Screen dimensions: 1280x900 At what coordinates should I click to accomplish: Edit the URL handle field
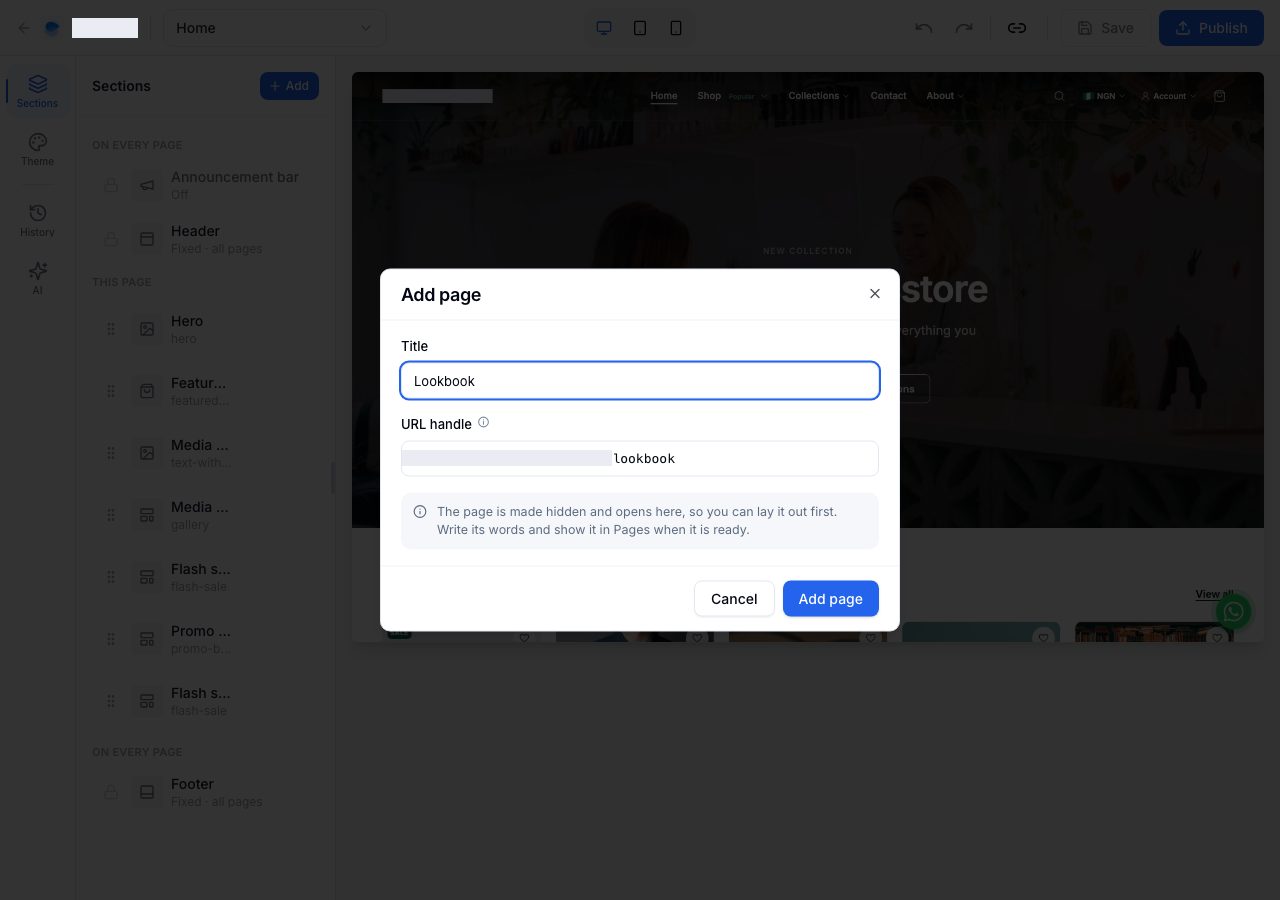tap(640, 459)
